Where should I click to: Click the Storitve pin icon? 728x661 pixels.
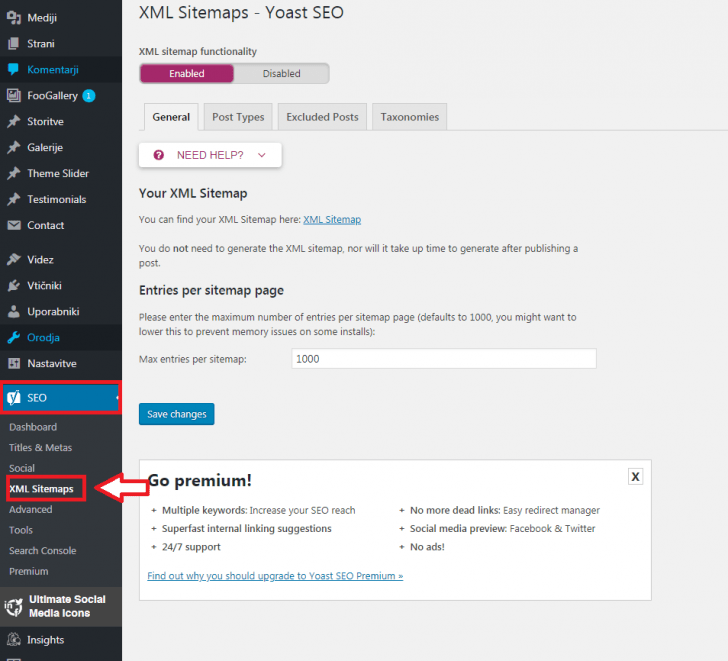click(14, 122)
